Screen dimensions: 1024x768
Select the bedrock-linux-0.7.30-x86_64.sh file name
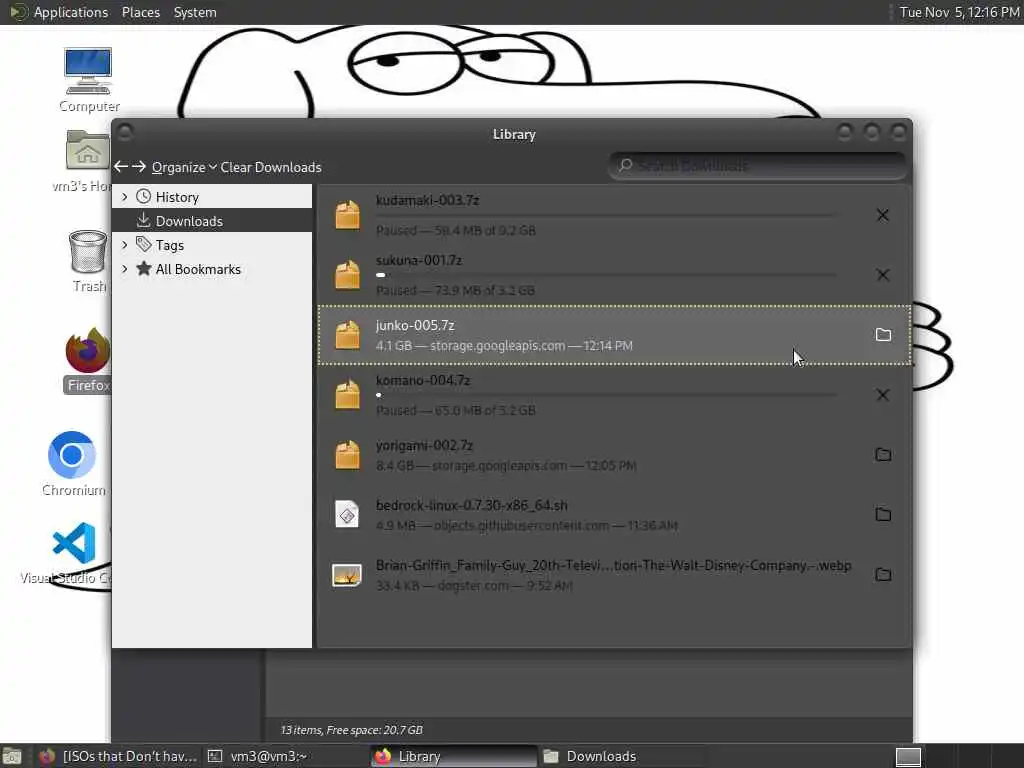pyautogui.click(x=472, y=505)
